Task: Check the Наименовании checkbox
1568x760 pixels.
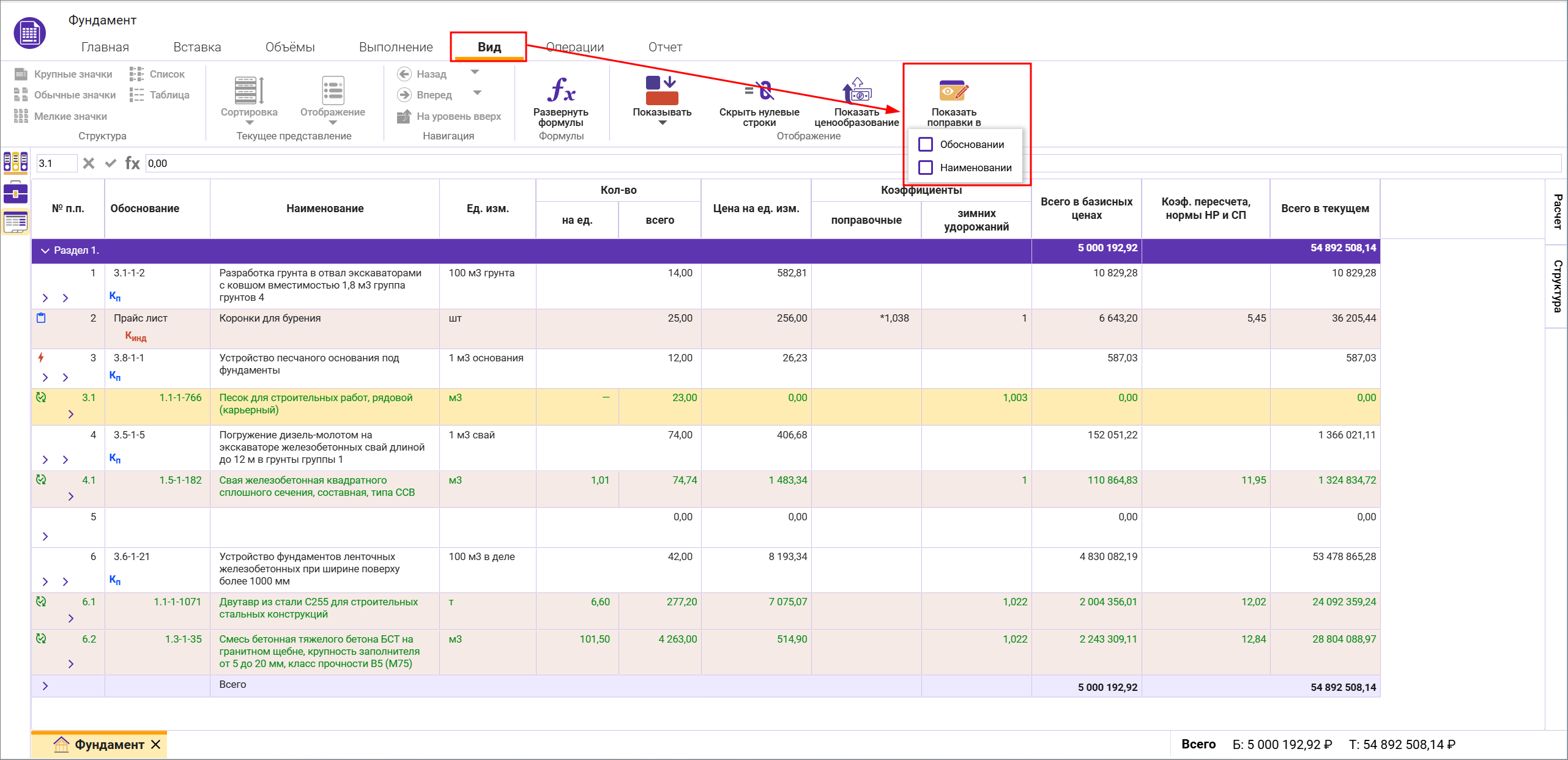Action: pyautogui.click(x=926, y=168)
